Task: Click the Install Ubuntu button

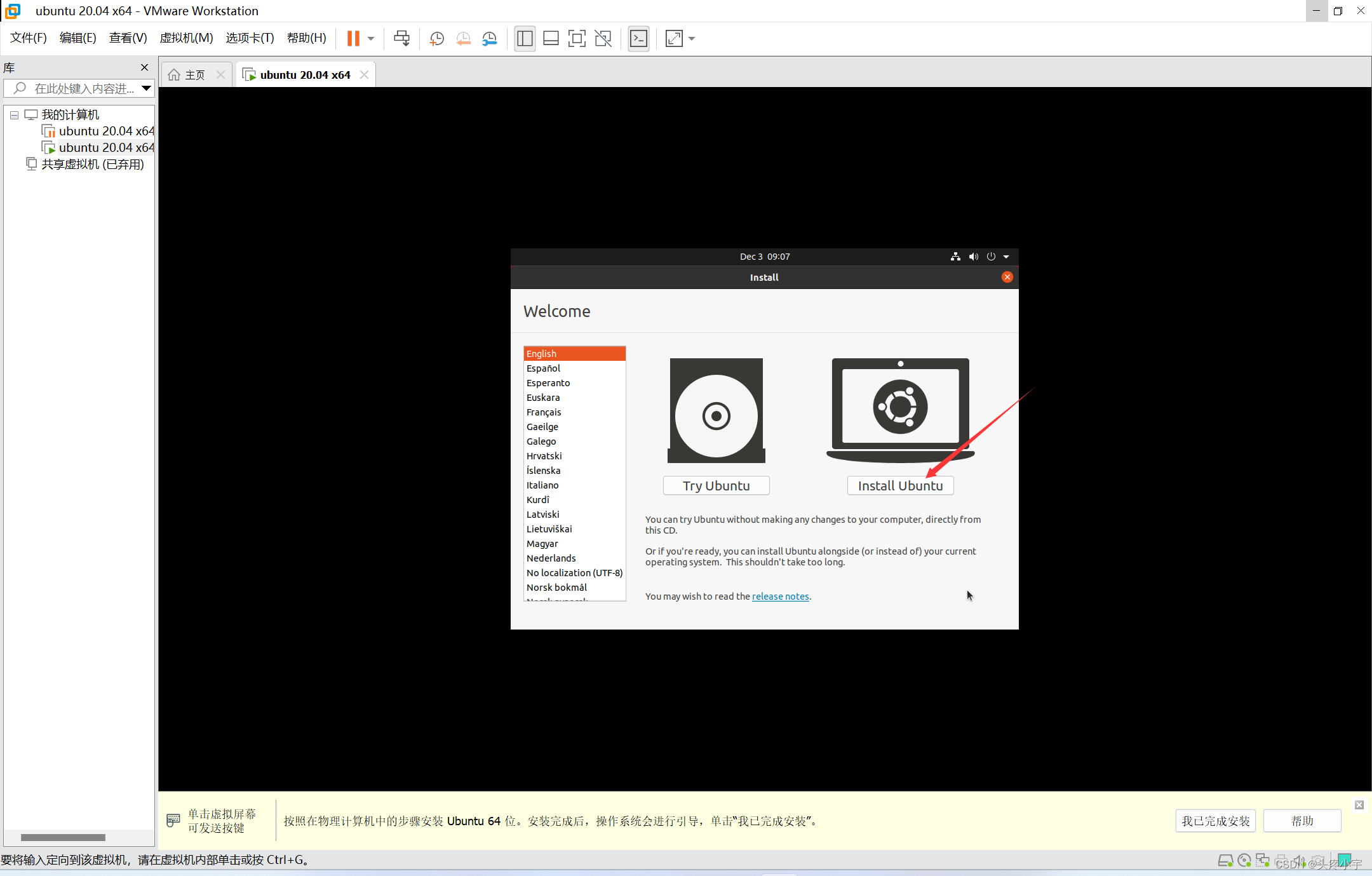Action: click(x=900, y=486)
